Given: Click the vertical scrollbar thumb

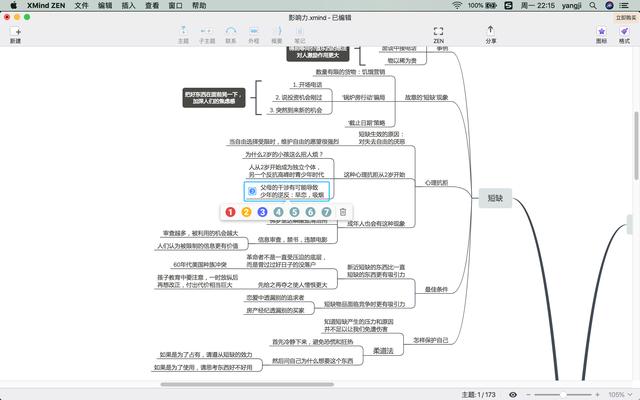Looking at the screenshot, I should coord(636,146).
